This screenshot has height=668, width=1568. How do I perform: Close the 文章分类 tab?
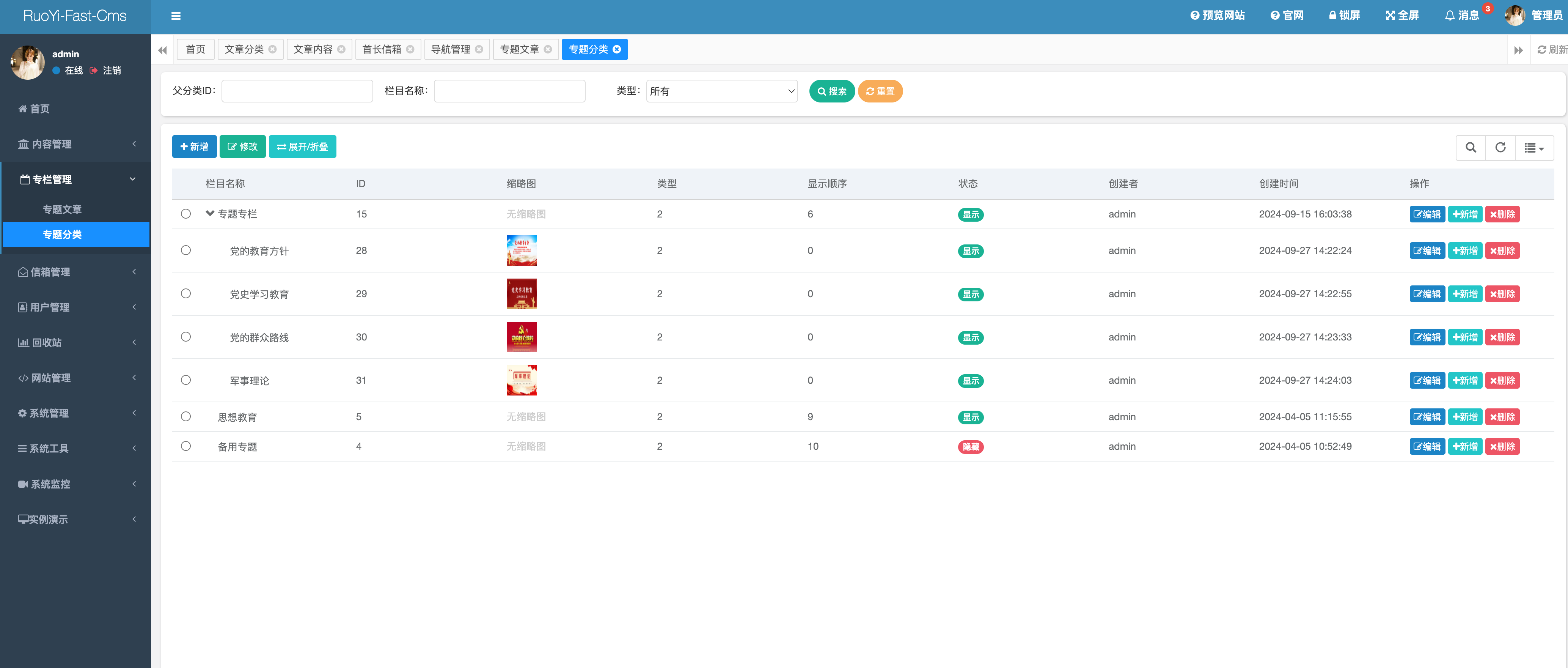click(273, 49)
